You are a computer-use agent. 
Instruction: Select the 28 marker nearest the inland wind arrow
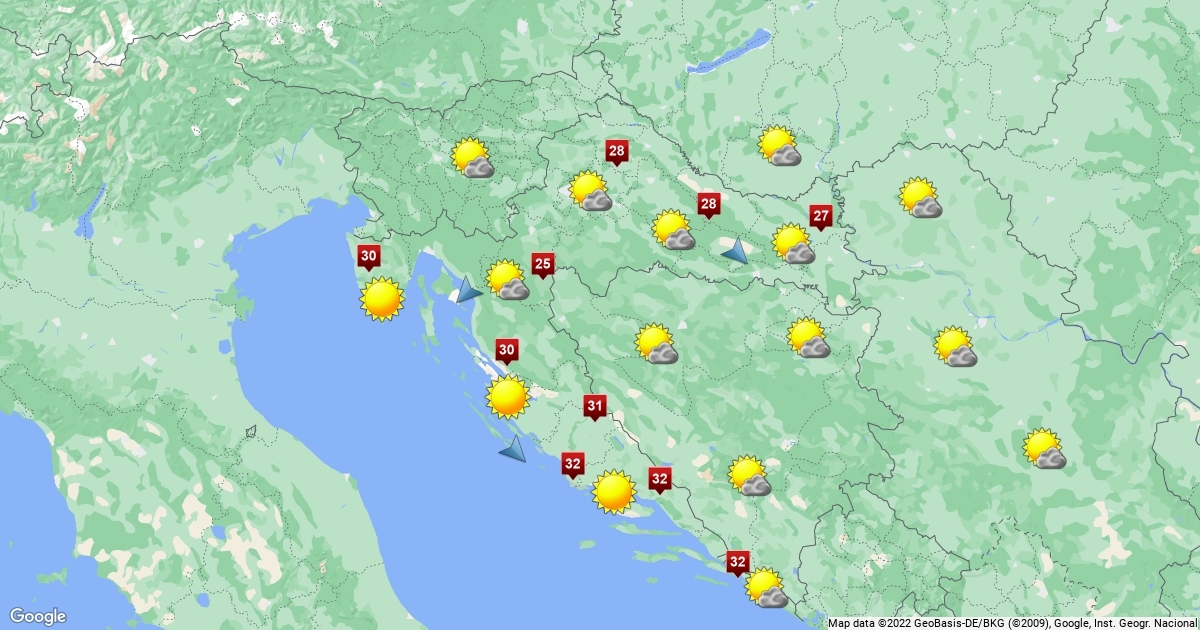pyautogui.click(x=708, y=206)
